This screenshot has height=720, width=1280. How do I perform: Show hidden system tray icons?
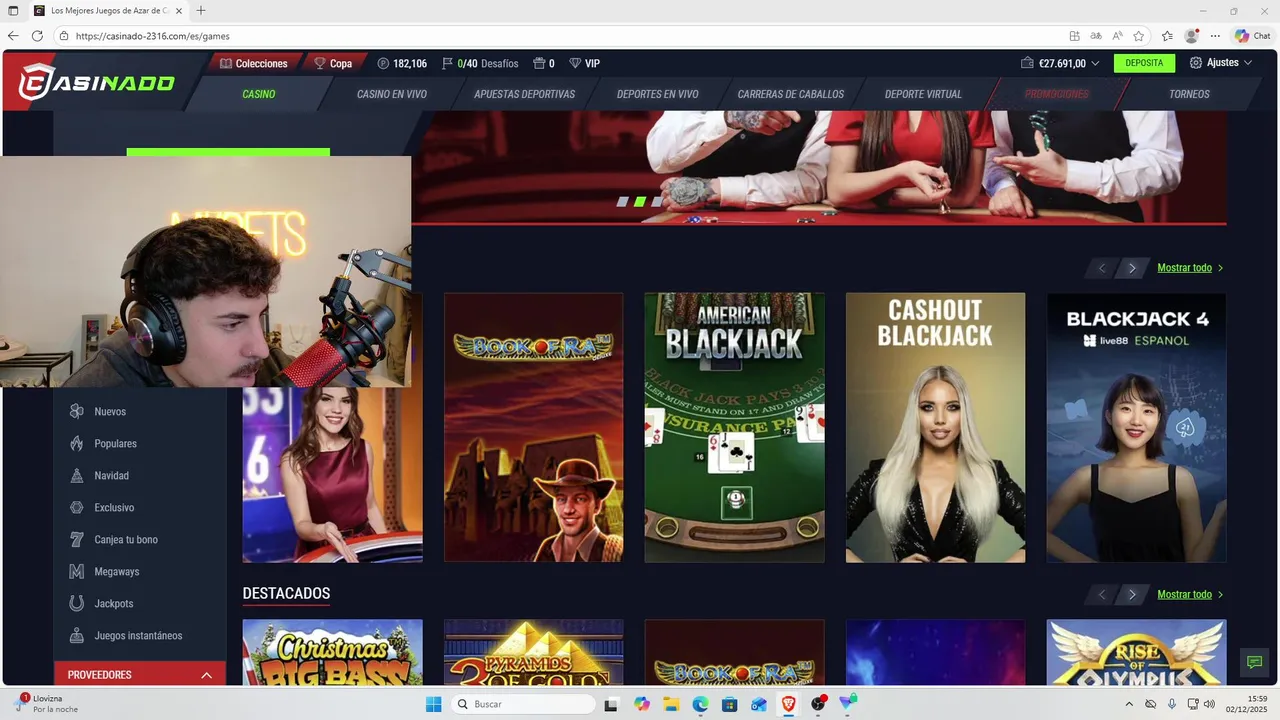1130,704
